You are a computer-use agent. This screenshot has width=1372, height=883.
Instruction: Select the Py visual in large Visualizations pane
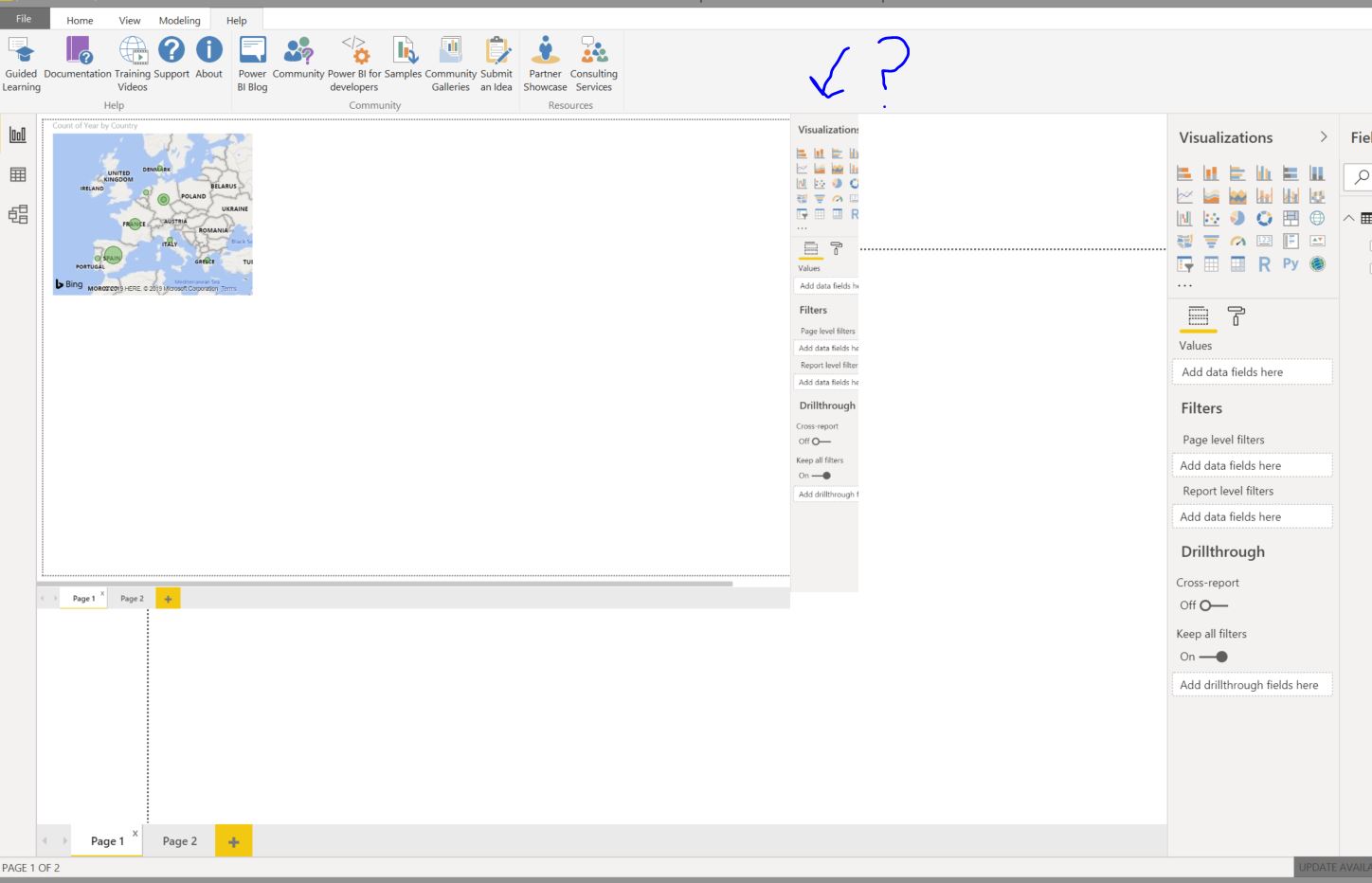click(1291, 263)
